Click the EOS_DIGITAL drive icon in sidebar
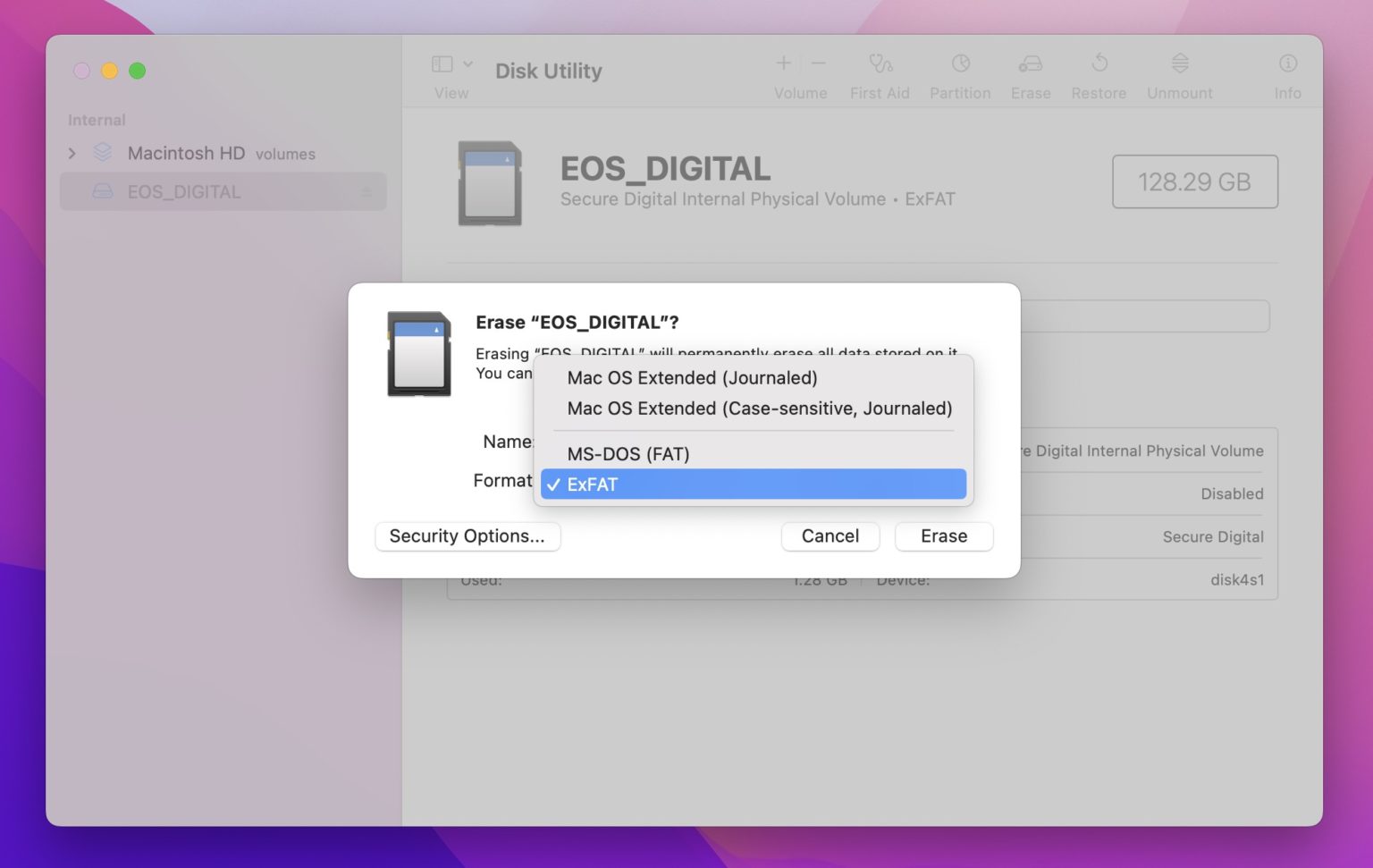Screen dimensions: 1373x868 103,191
